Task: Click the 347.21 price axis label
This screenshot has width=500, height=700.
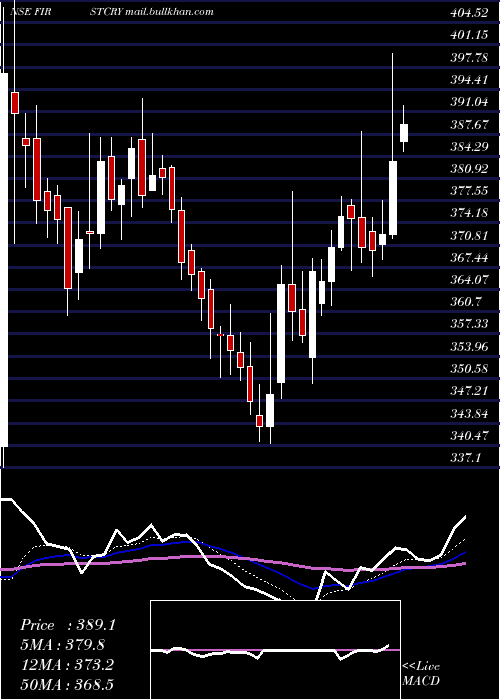Action: (x=469, y=391)
